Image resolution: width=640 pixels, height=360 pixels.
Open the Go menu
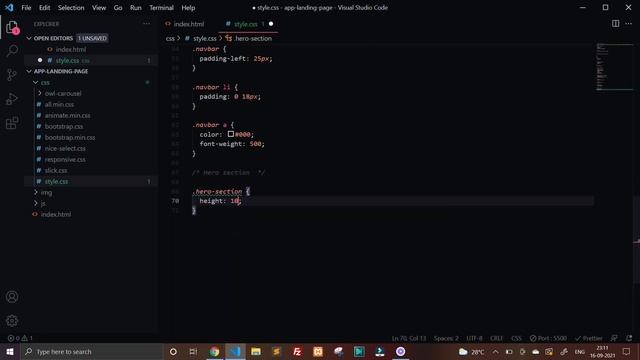tap(118, 7)
